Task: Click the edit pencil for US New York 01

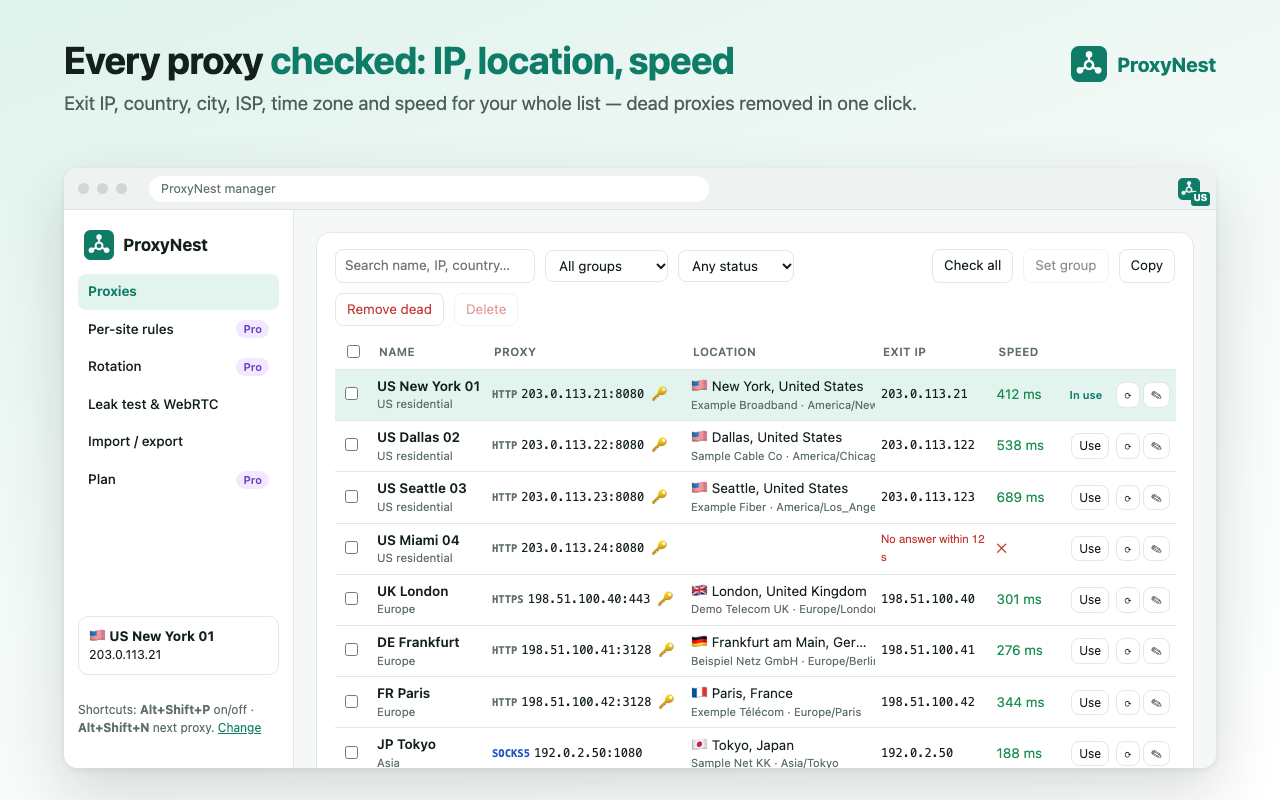Action: tap(1156, 395)
